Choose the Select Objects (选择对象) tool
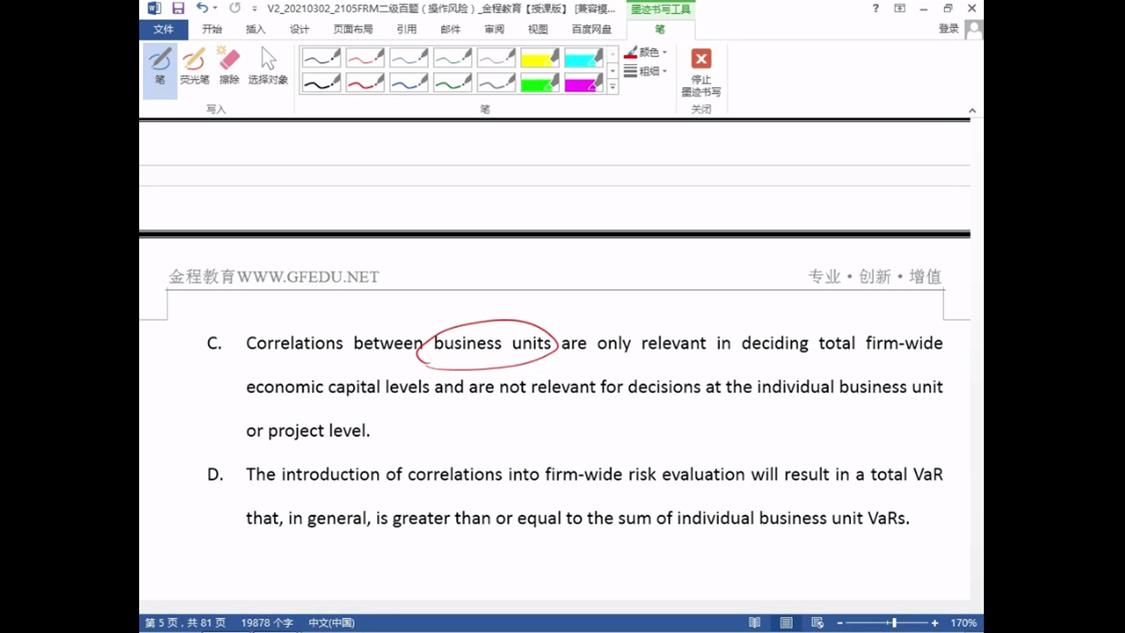This screenshot has height=633, width=1125. (268, 66)
